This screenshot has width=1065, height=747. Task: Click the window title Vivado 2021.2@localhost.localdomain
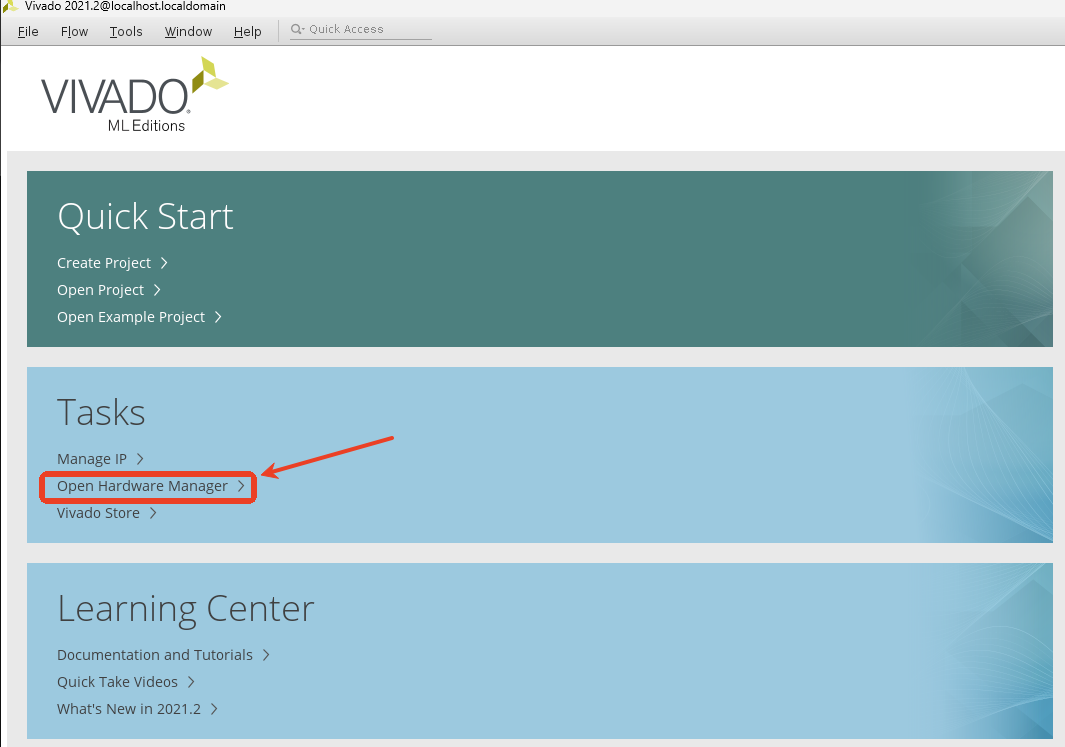coord(125,6)
